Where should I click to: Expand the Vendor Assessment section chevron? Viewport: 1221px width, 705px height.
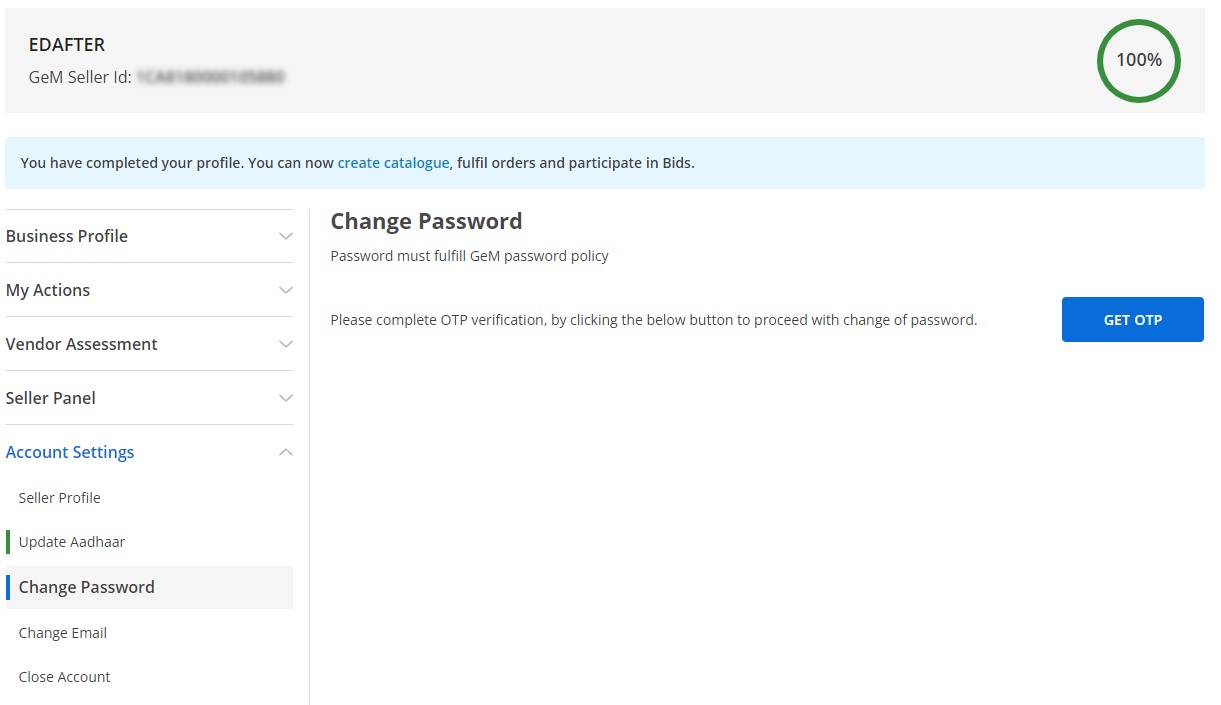click(x=287, y=343)
